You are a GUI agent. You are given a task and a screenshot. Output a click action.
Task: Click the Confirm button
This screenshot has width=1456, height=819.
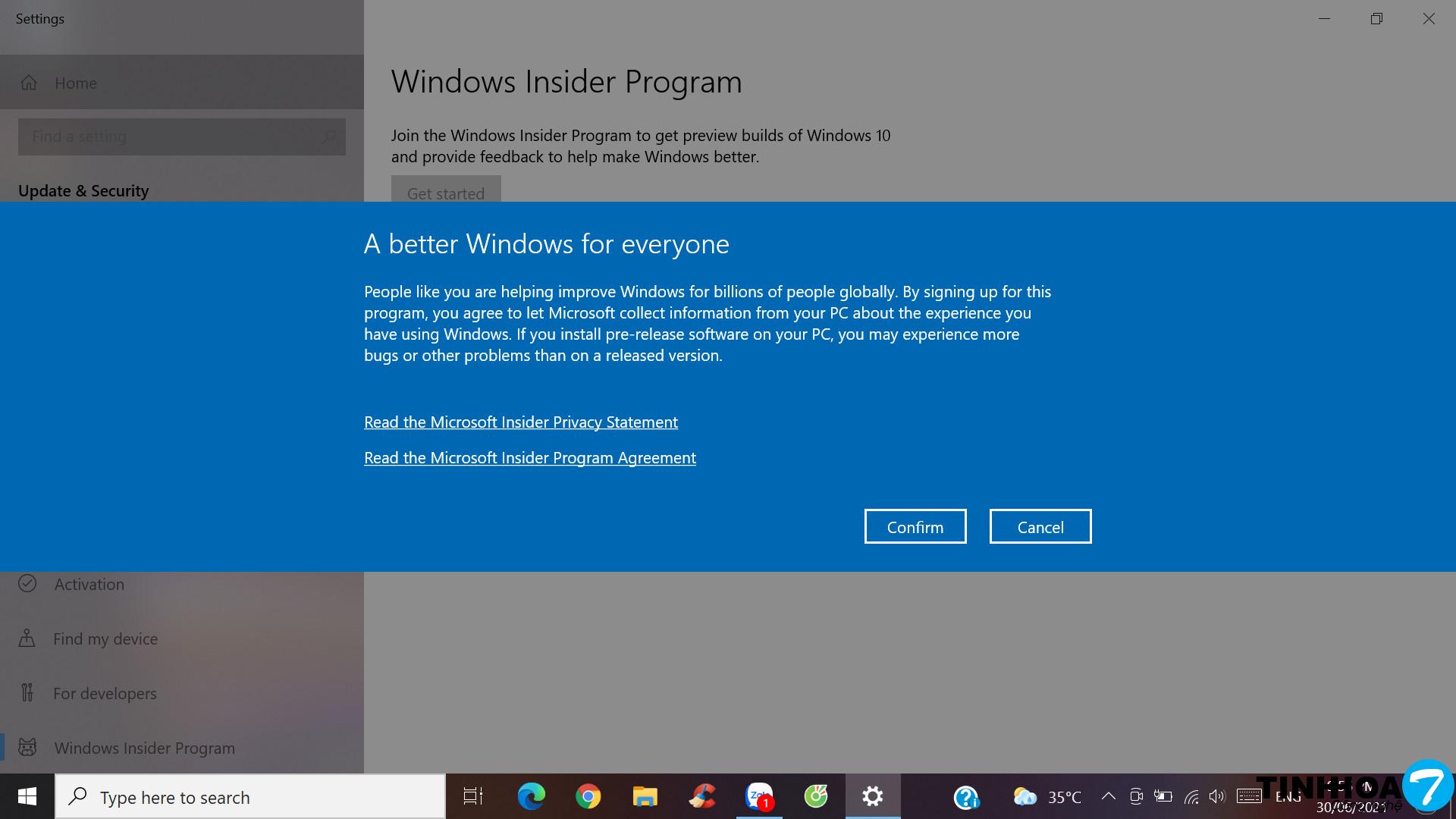pyautogui.click(x=915, y=526)
